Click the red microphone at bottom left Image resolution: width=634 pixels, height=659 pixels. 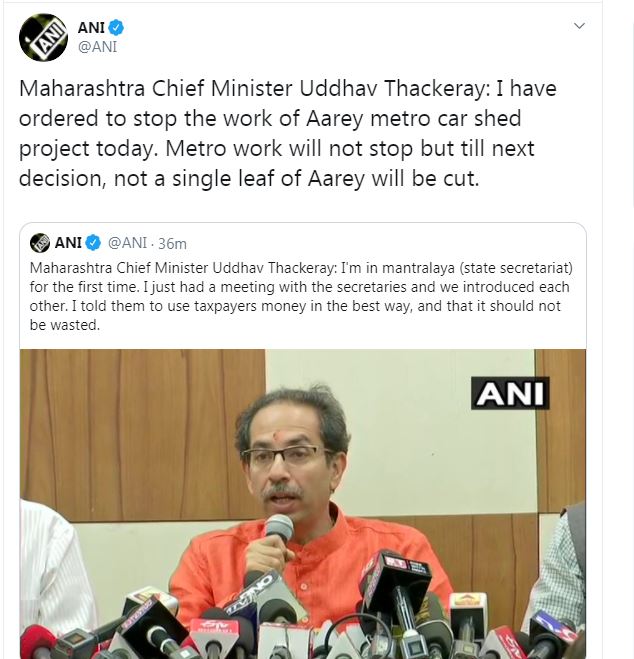point(36,642)
